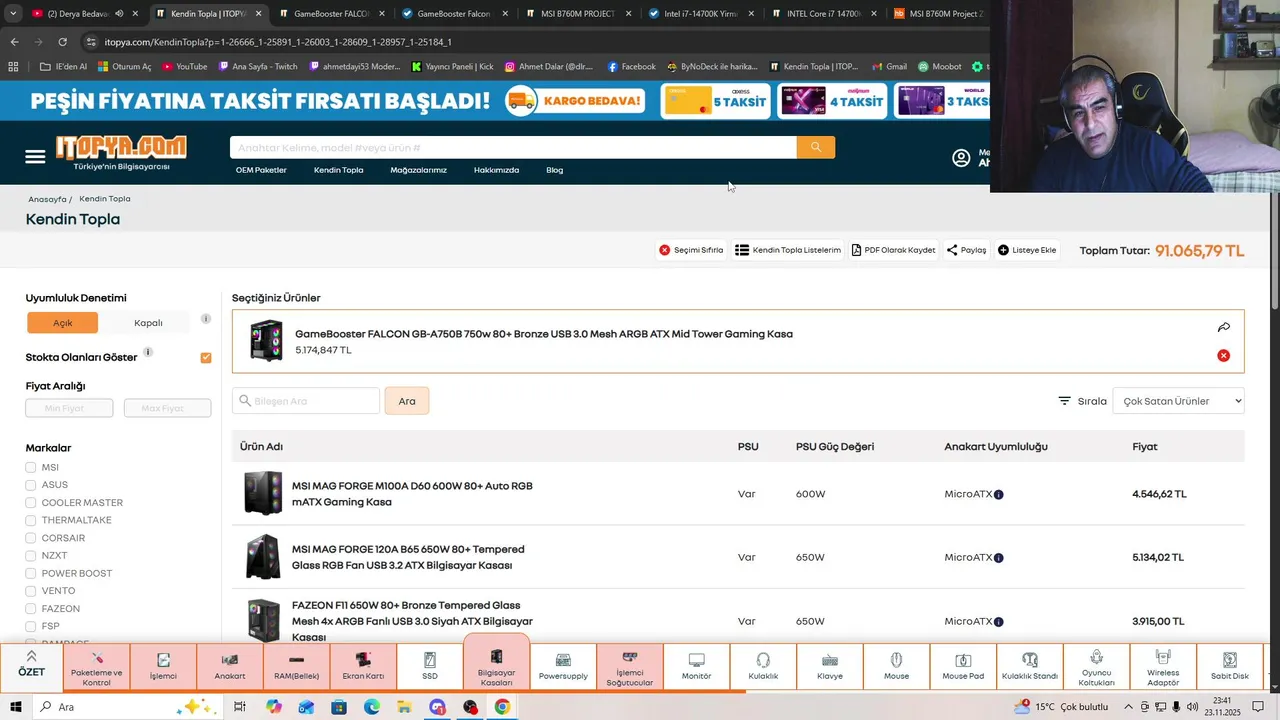Open the Çok Satan Ürünler sort dropdown

click(x=1178, y=401)
